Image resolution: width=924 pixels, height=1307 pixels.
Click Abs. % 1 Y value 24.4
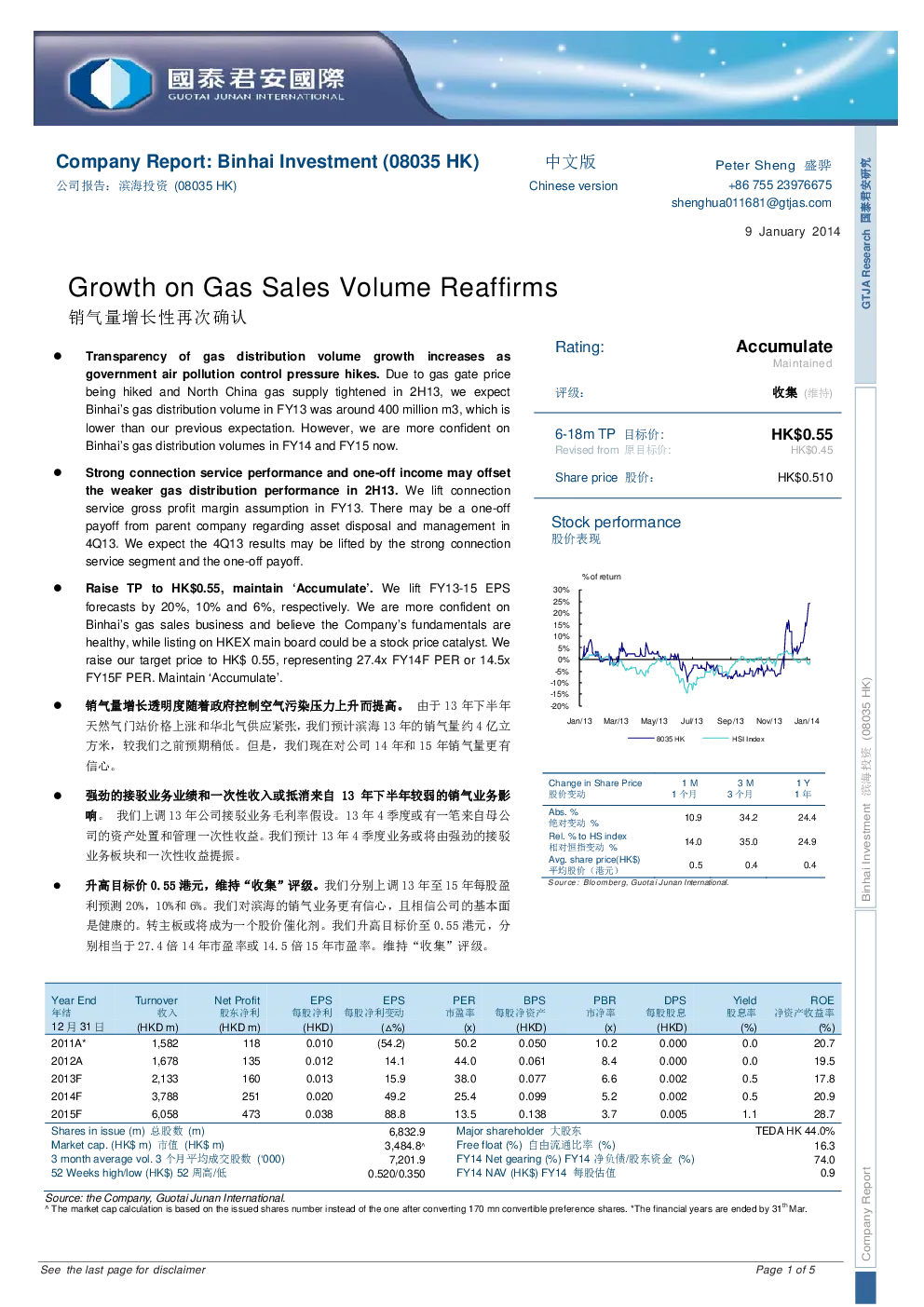[x=807, y=818]
